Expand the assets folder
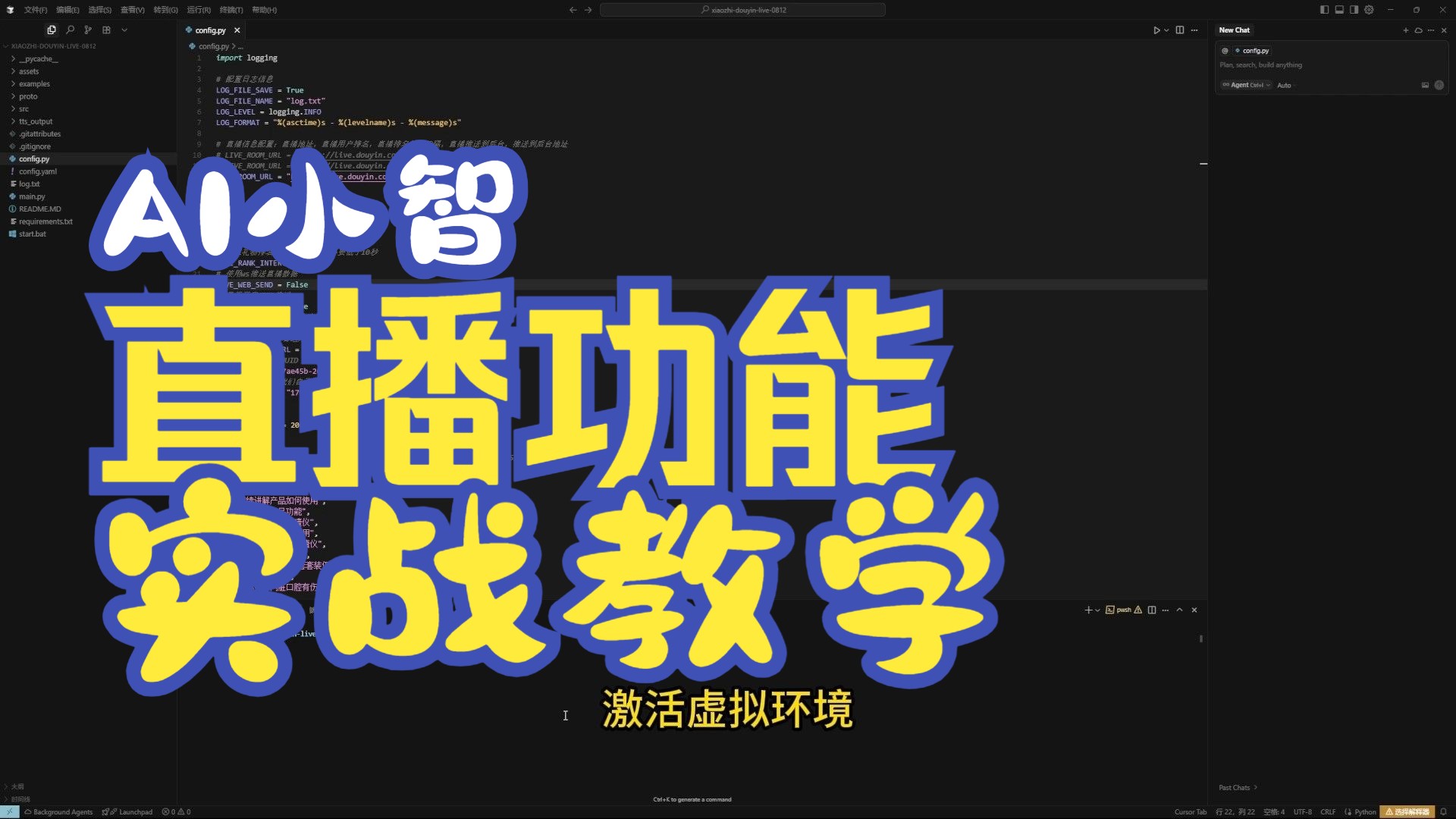The height and width of the screenshot is (819, 1456). (x=29, y=71)
